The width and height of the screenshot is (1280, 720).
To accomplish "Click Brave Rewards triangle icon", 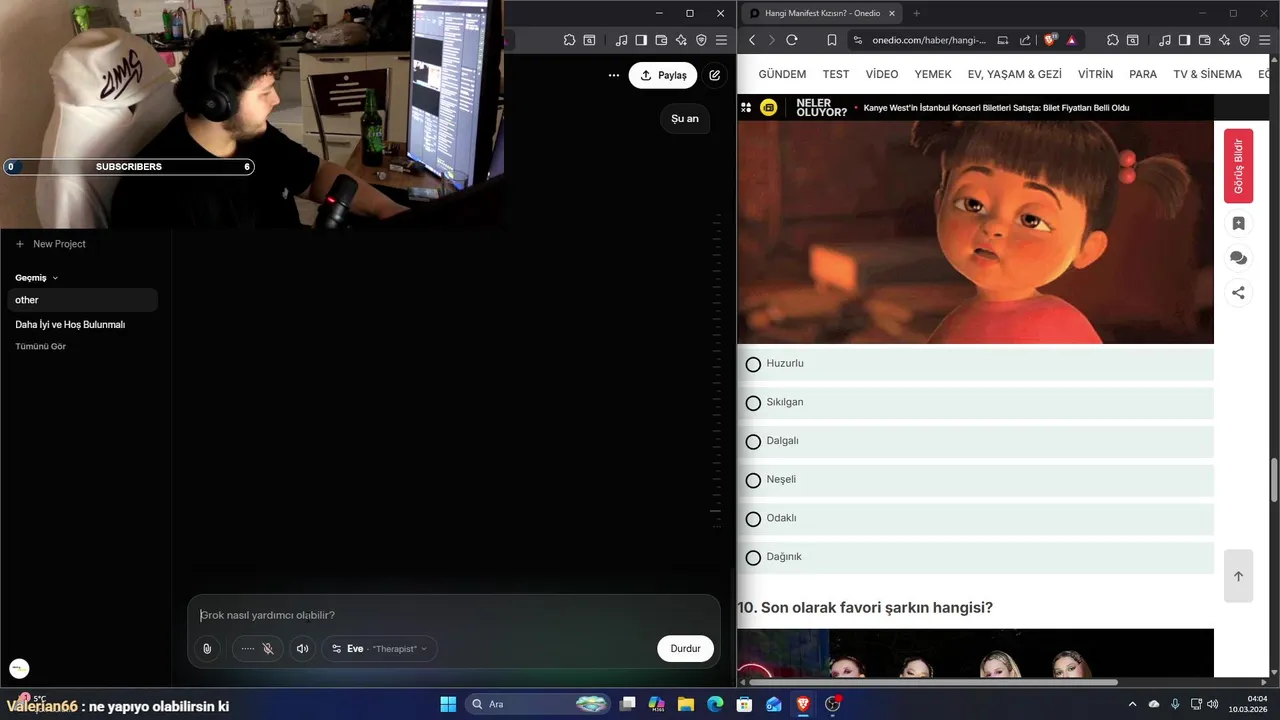I will coord(1071,40).
